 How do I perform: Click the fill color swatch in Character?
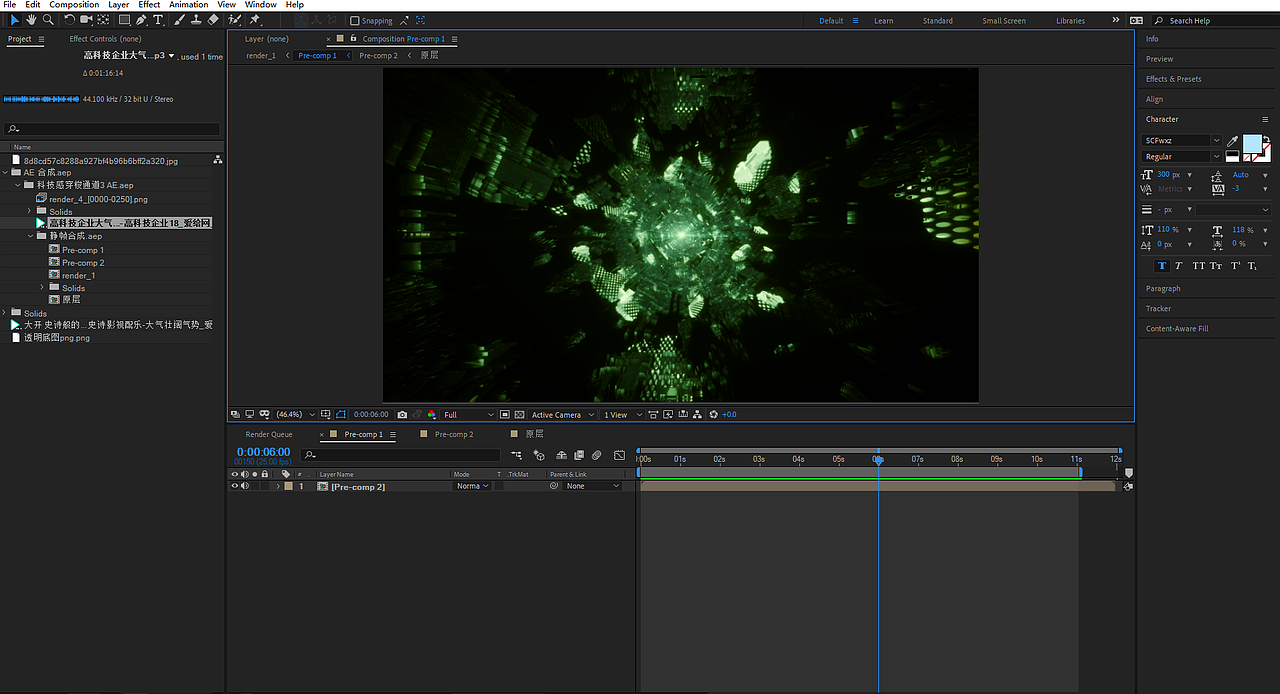click(1252, 143)
